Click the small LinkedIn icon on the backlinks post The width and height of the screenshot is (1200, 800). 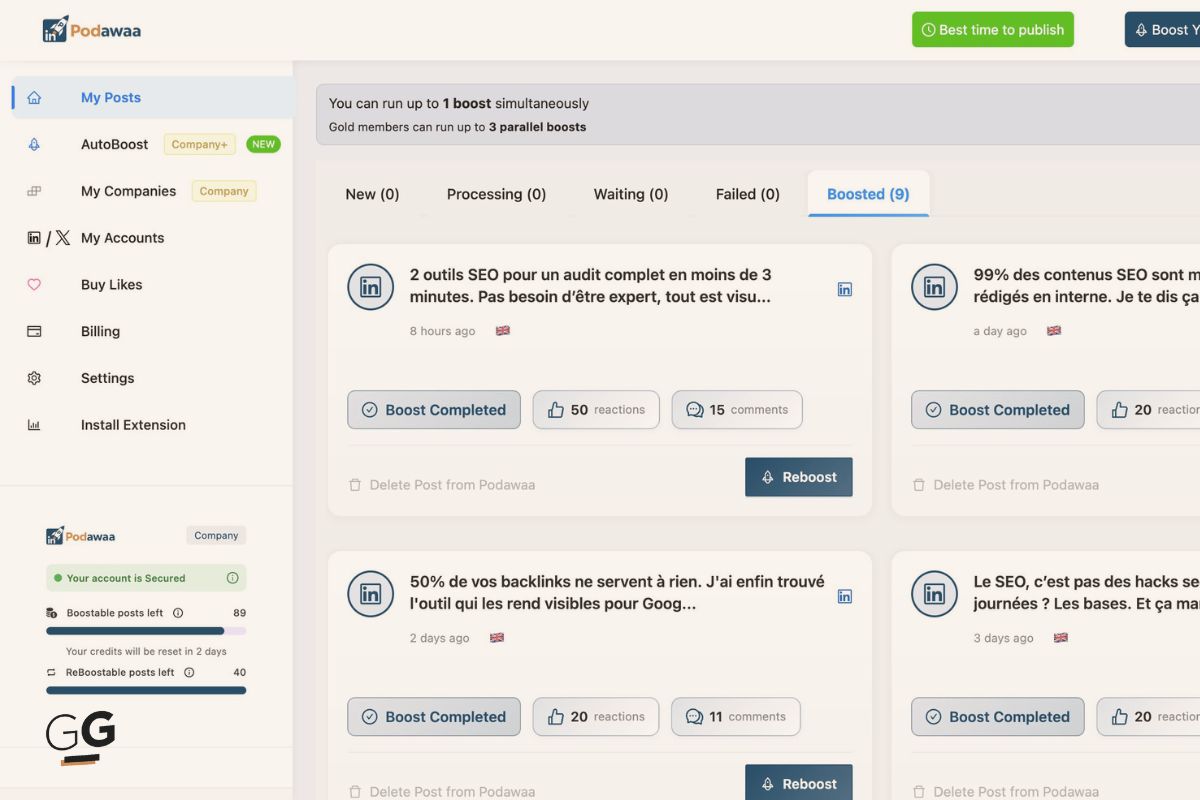point(845,596)
